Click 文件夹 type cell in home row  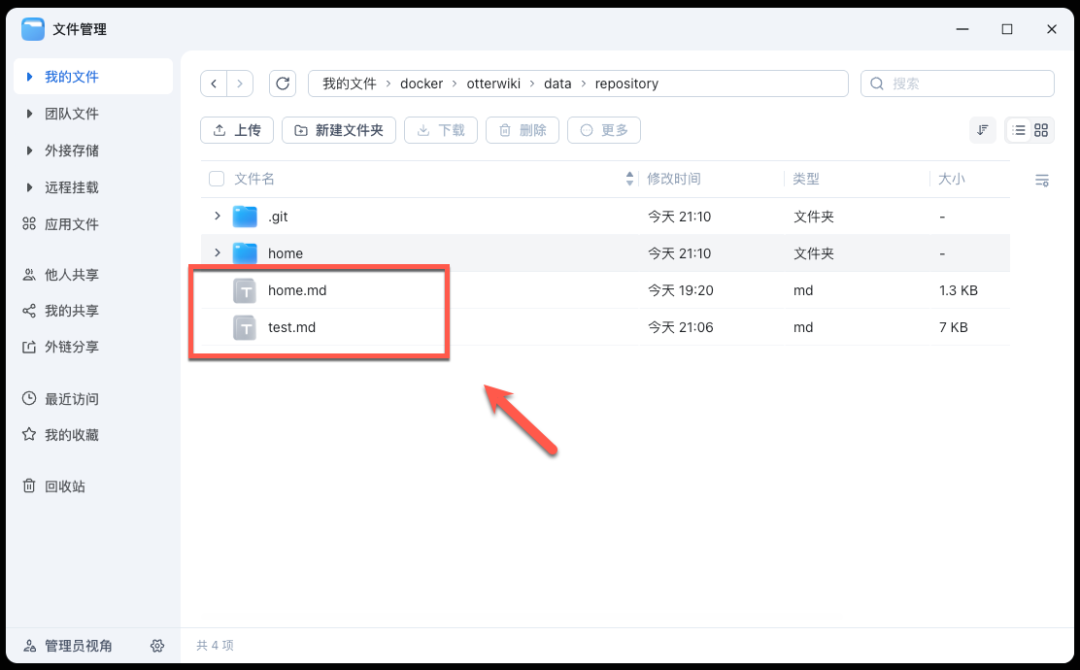click(x=813, y=253)
